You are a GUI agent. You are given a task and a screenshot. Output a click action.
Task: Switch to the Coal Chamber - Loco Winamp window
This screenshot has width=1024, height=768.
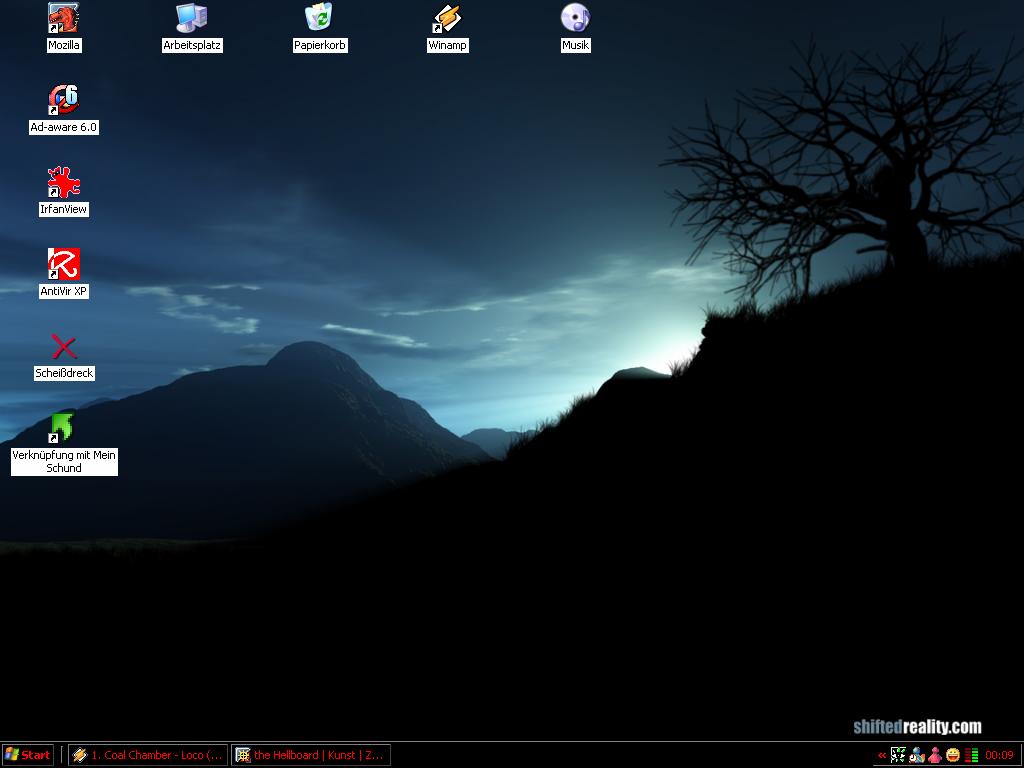pyautogui.click(x=148, y=755)
